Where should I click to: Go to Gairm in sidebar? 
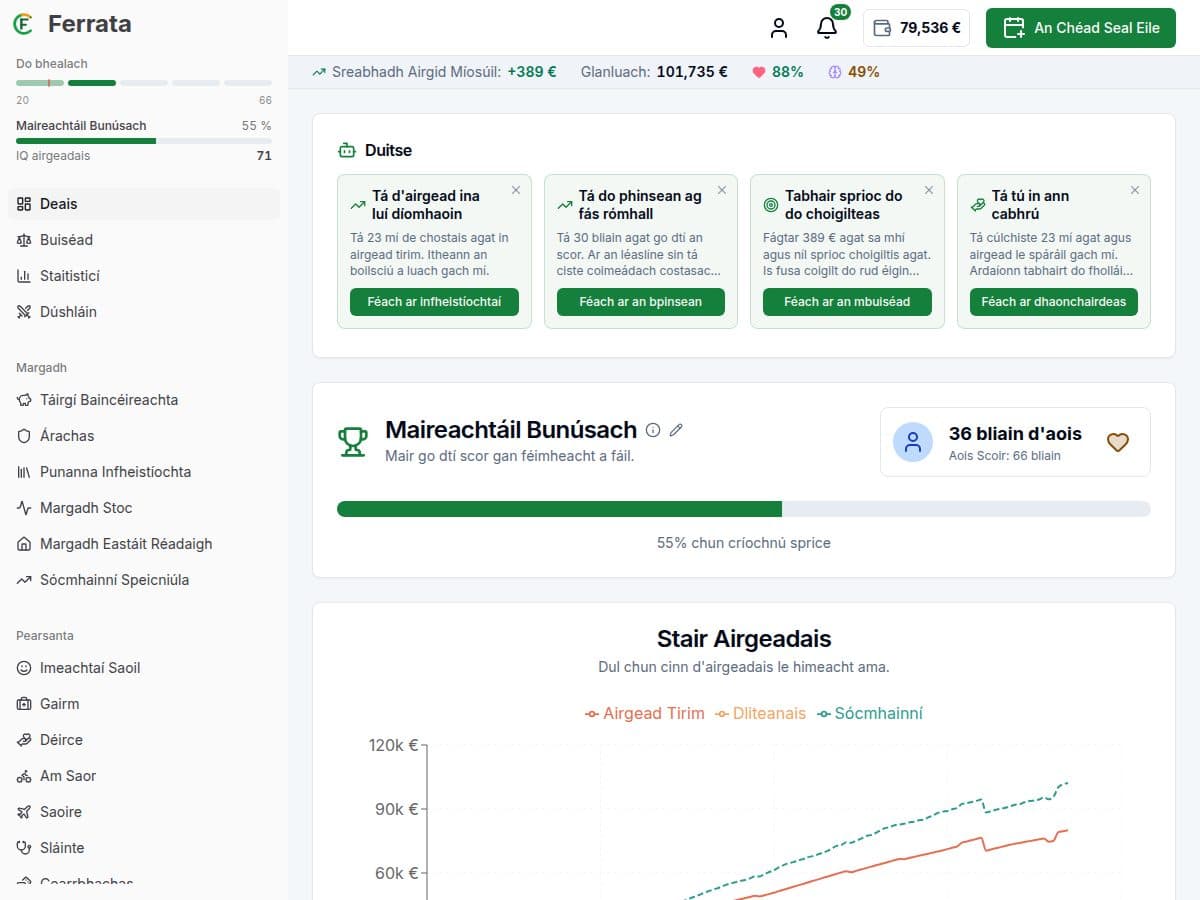pyautogui.click(x=144, y=704)
